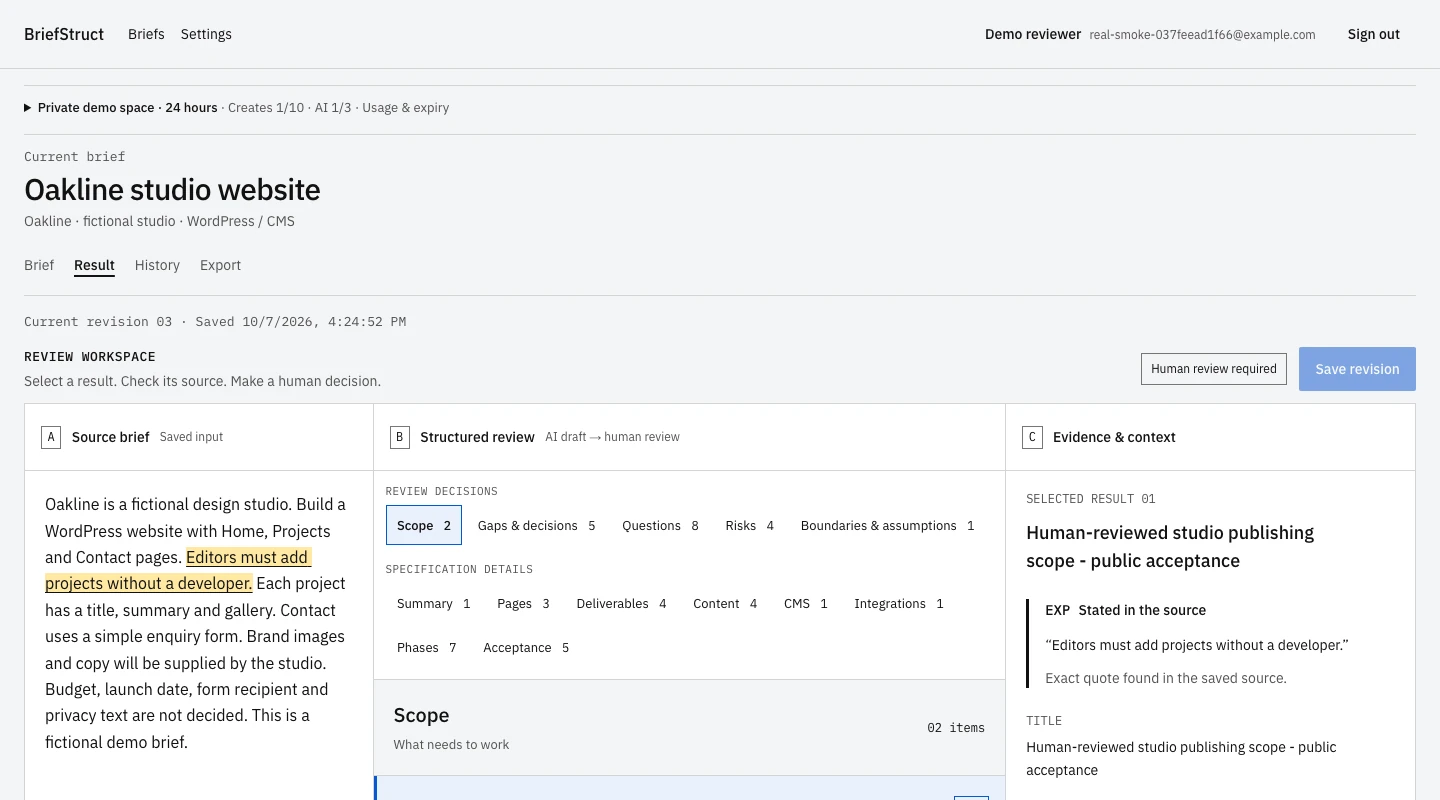The width and height of the screenshot is (1440, 800).
Task: Open the Deliverables 4 specification detail
Action: pos(621,603)
